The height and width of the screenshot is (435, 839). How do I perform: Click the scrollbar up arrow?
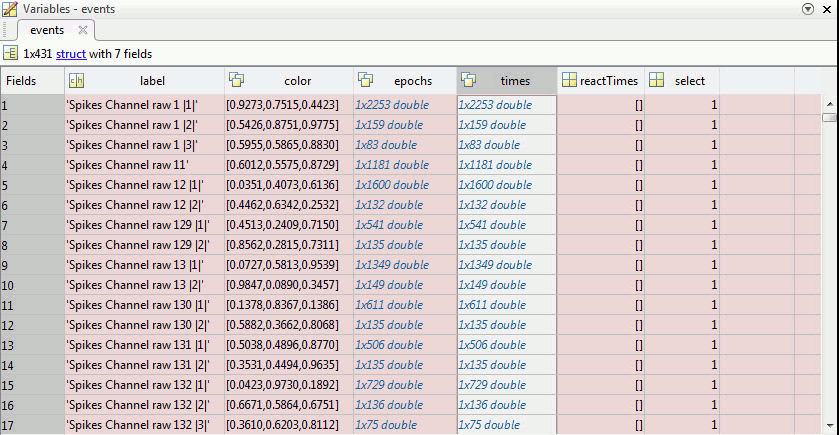[x=829, y=102]
